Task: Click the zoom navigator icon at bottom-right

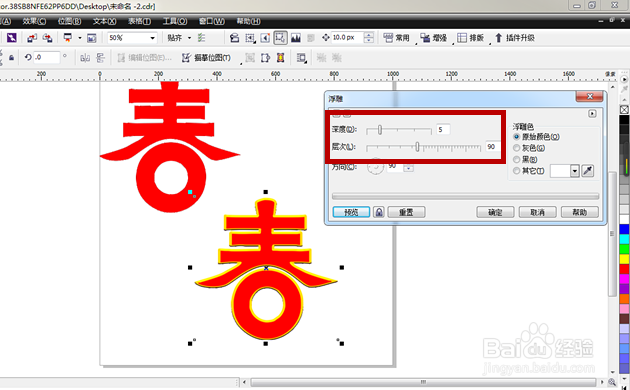Action: coord(612,382)
